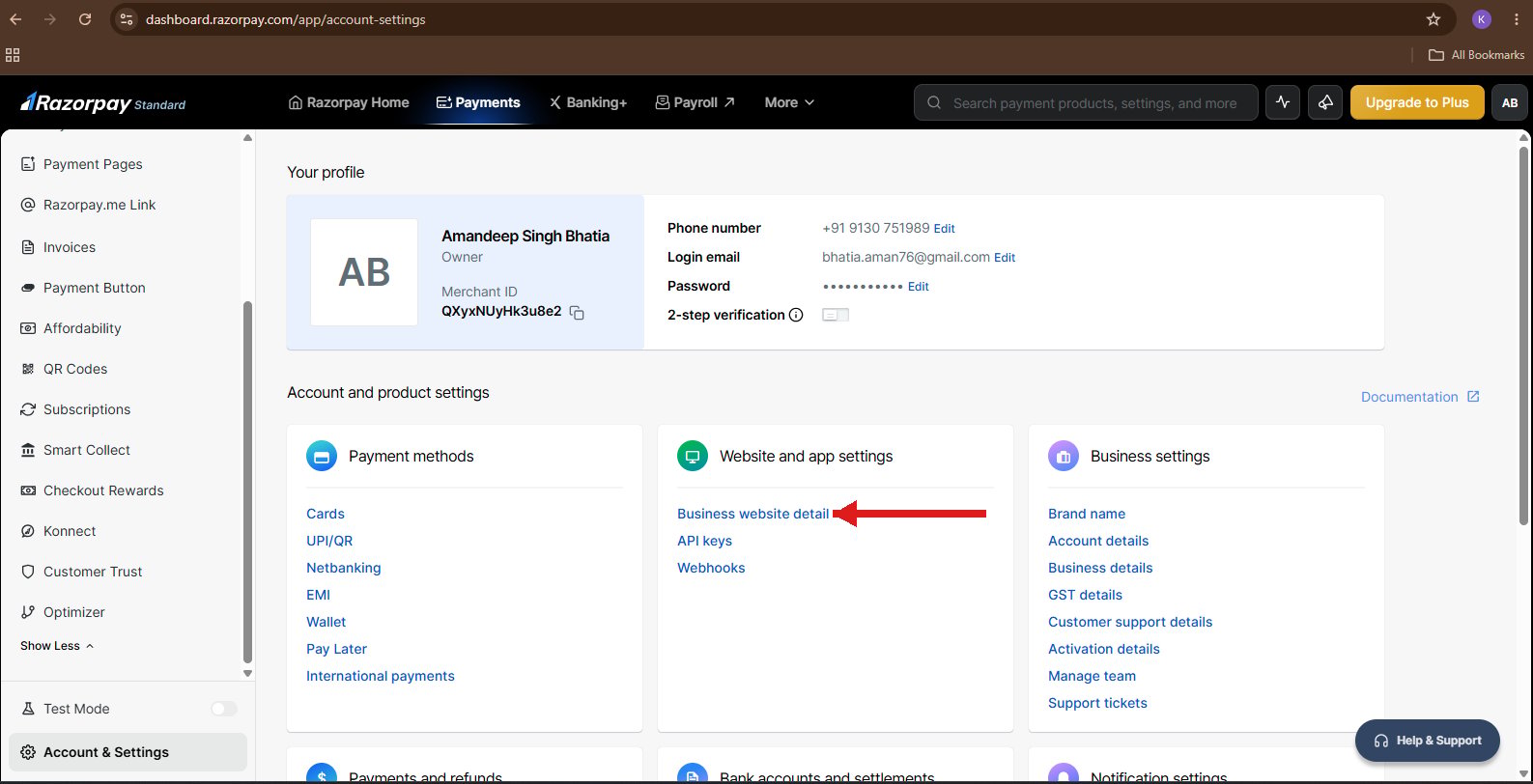Screen dimensions: 1533x784
Task: Click Upgrade to Plus button
Action: 1417,102
